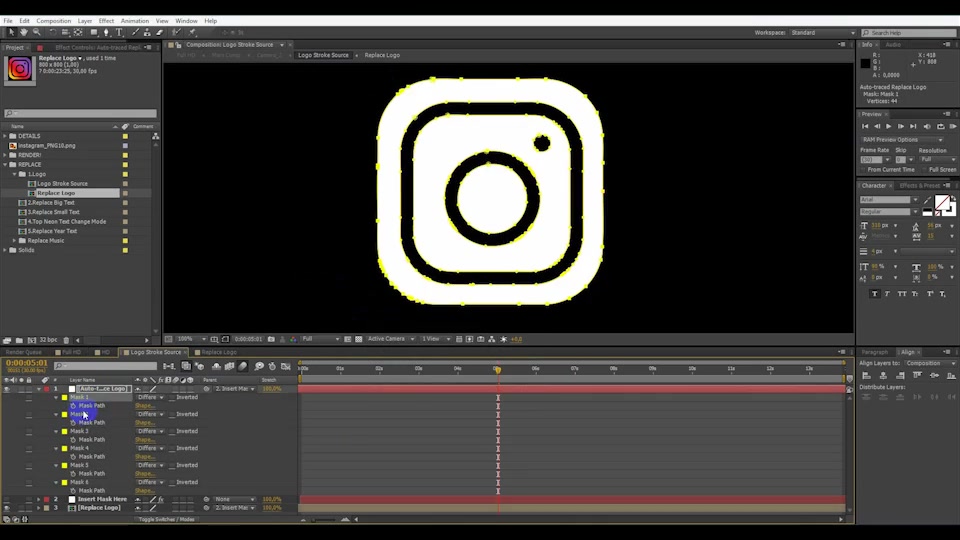
Task: Select the Brush tool
Action: pyautogui.click(x=135, y=32)
